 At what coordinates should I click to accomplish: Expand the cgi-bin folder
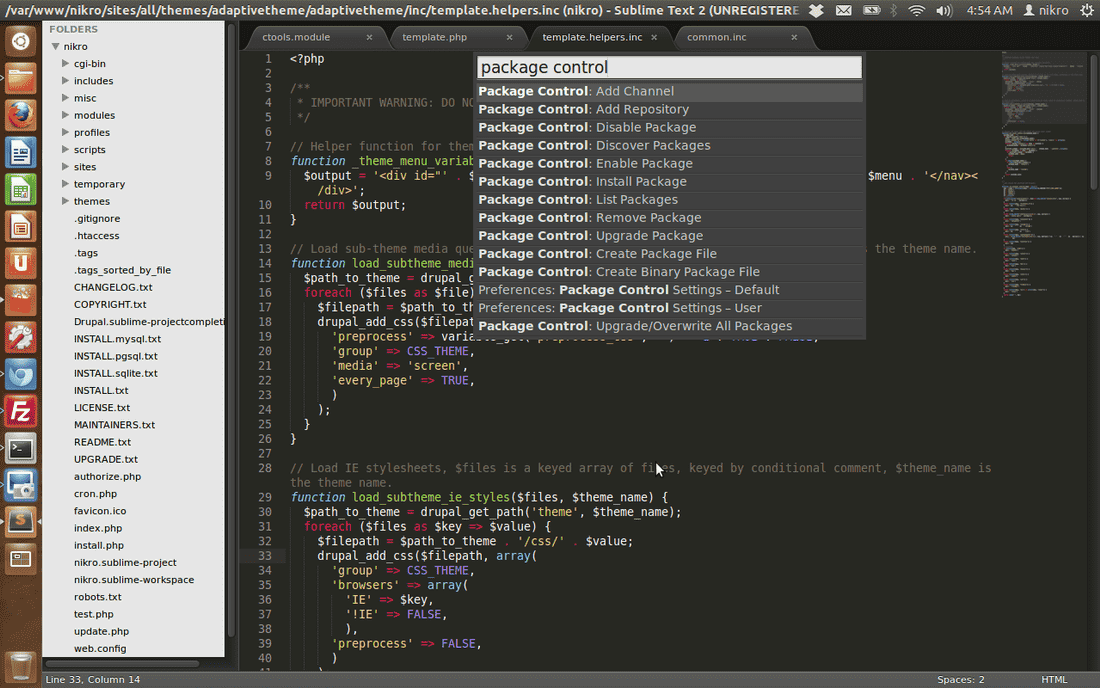65,63
